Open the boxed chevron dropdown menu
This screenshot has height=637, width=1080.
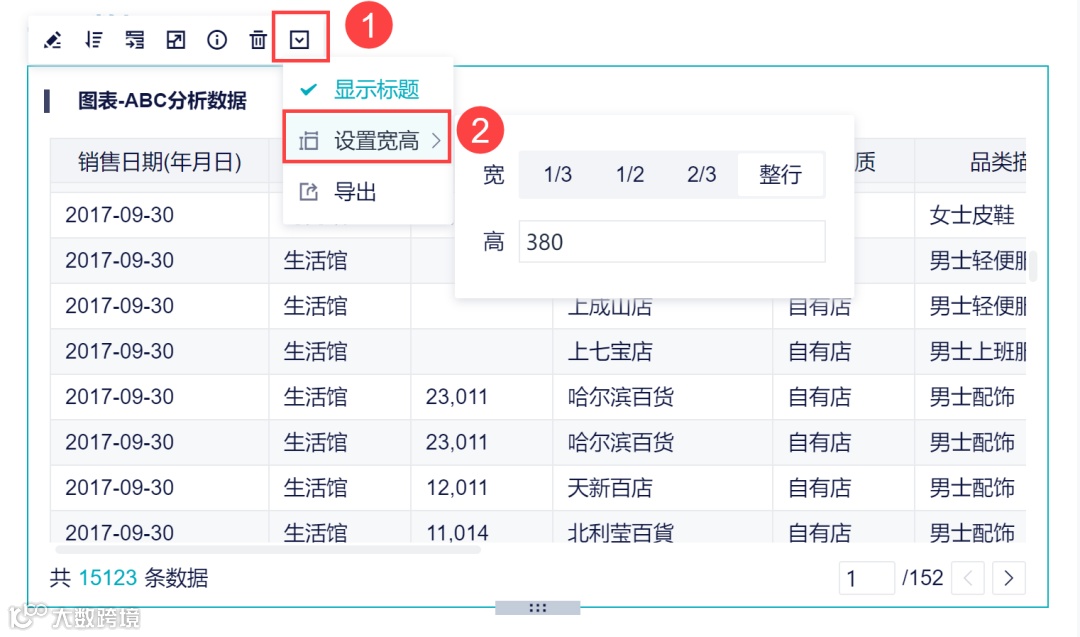[x=301, y=39]
